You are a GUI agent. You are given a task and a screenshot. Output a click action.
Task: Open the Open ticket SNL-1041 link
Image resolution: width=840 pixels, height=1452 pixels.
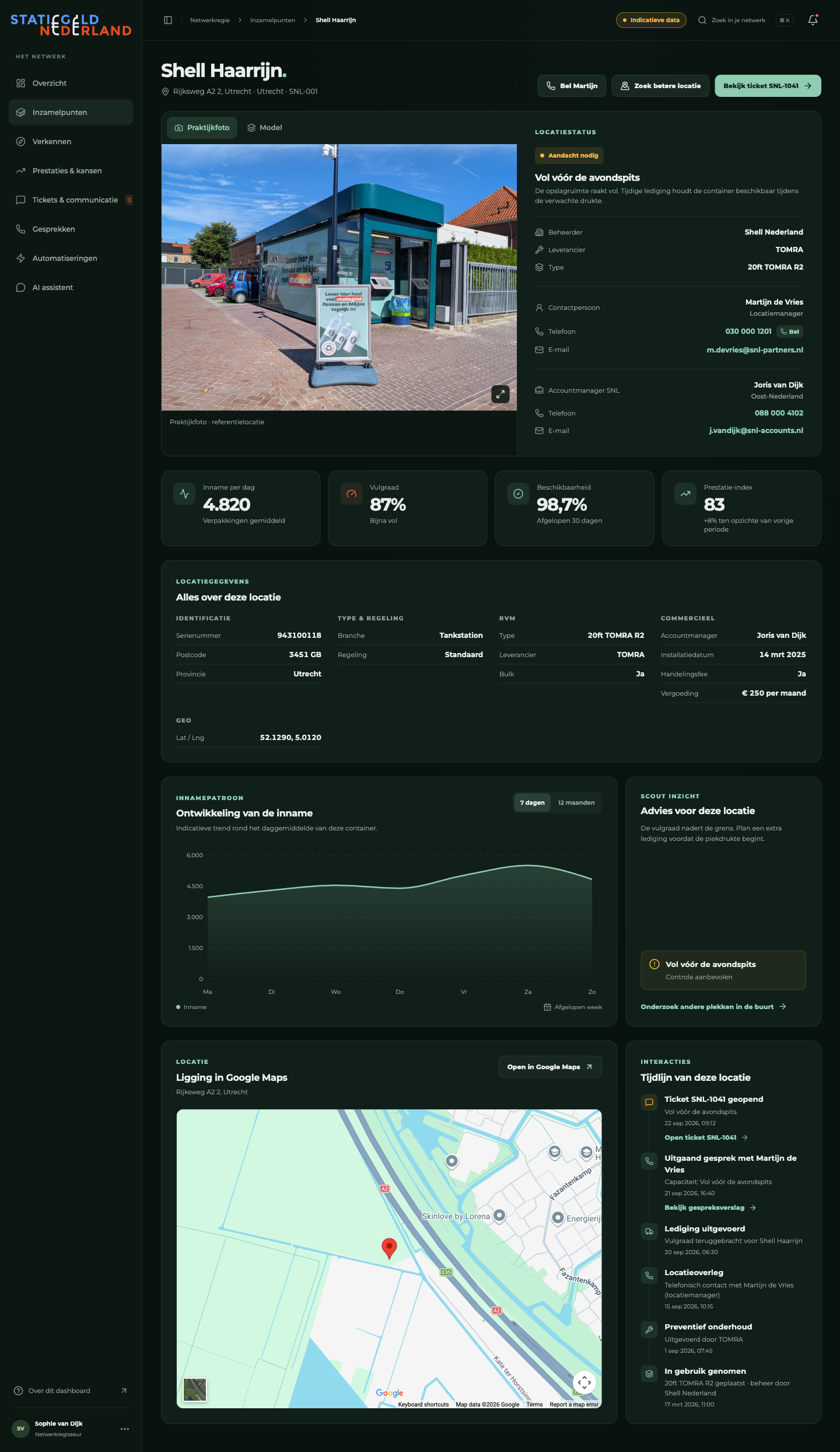[x=706, y=1137]
